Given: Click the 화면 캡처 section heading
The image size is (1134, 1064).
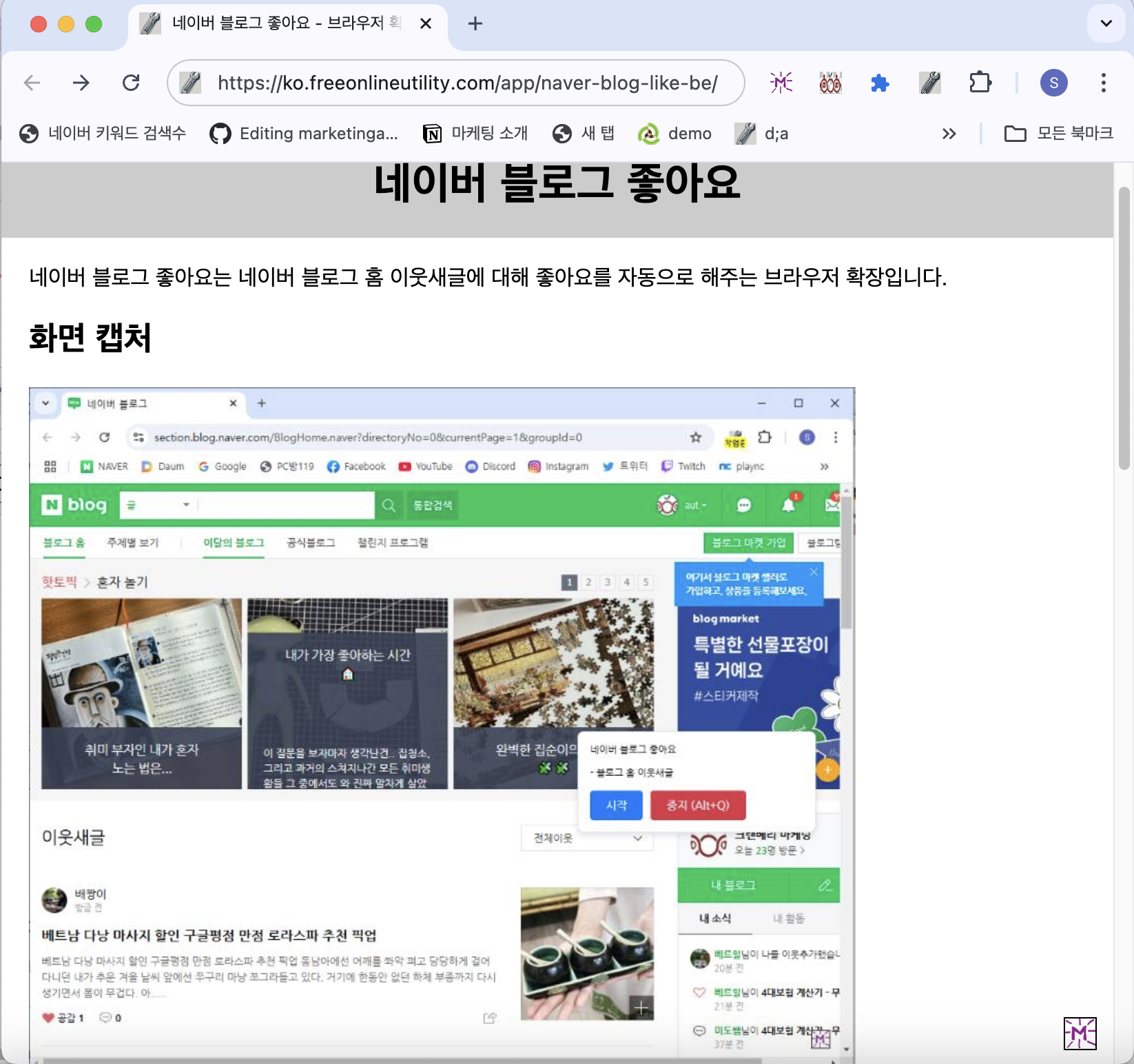Looking at the screenshot, I should point(90,338).
